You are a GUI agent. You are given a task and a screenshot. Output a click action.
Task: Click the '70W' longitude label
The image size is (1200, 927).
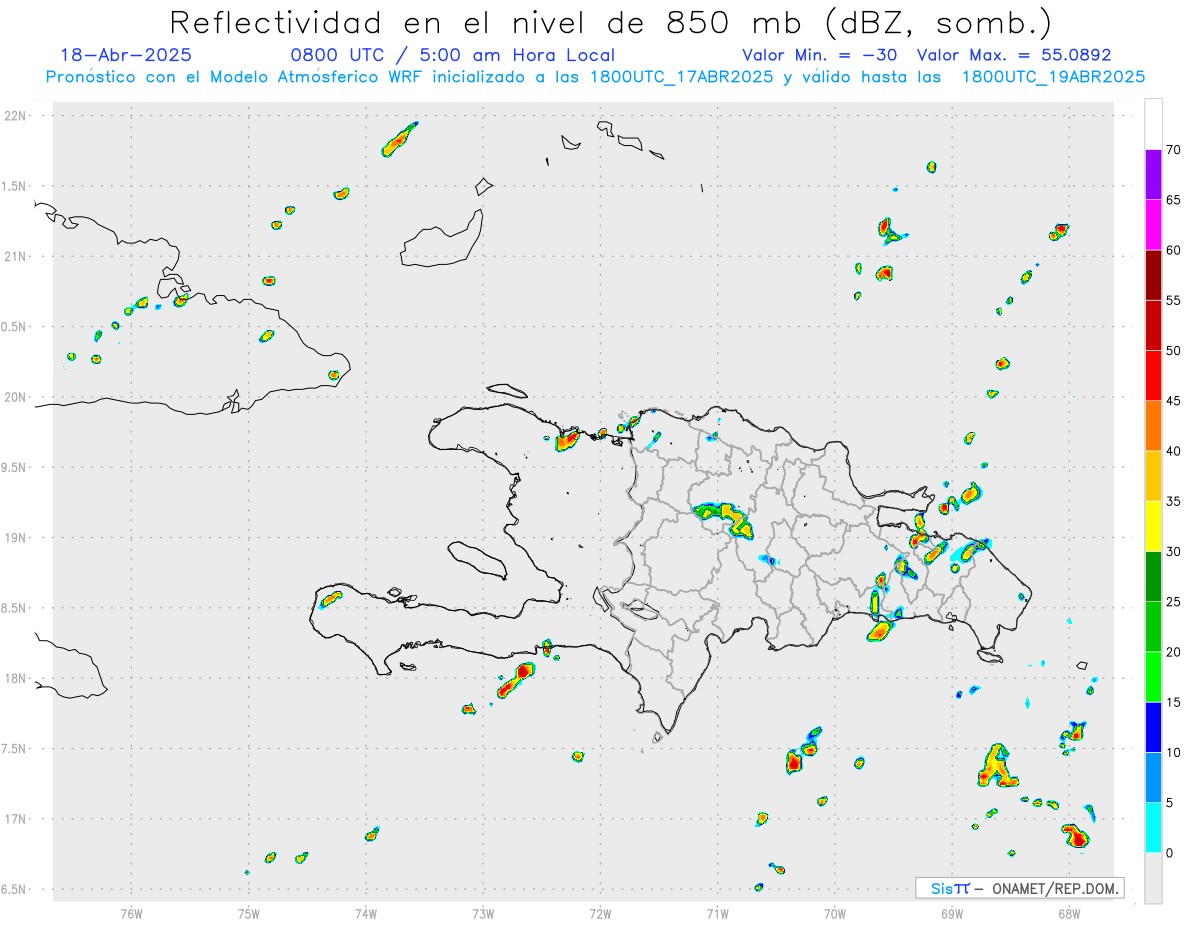[835, 913]
